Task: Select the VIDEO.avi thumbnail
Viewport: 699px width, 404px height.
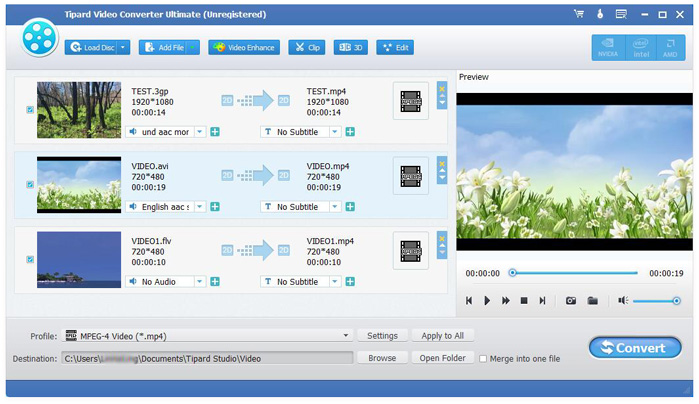Action: (79, 185)
